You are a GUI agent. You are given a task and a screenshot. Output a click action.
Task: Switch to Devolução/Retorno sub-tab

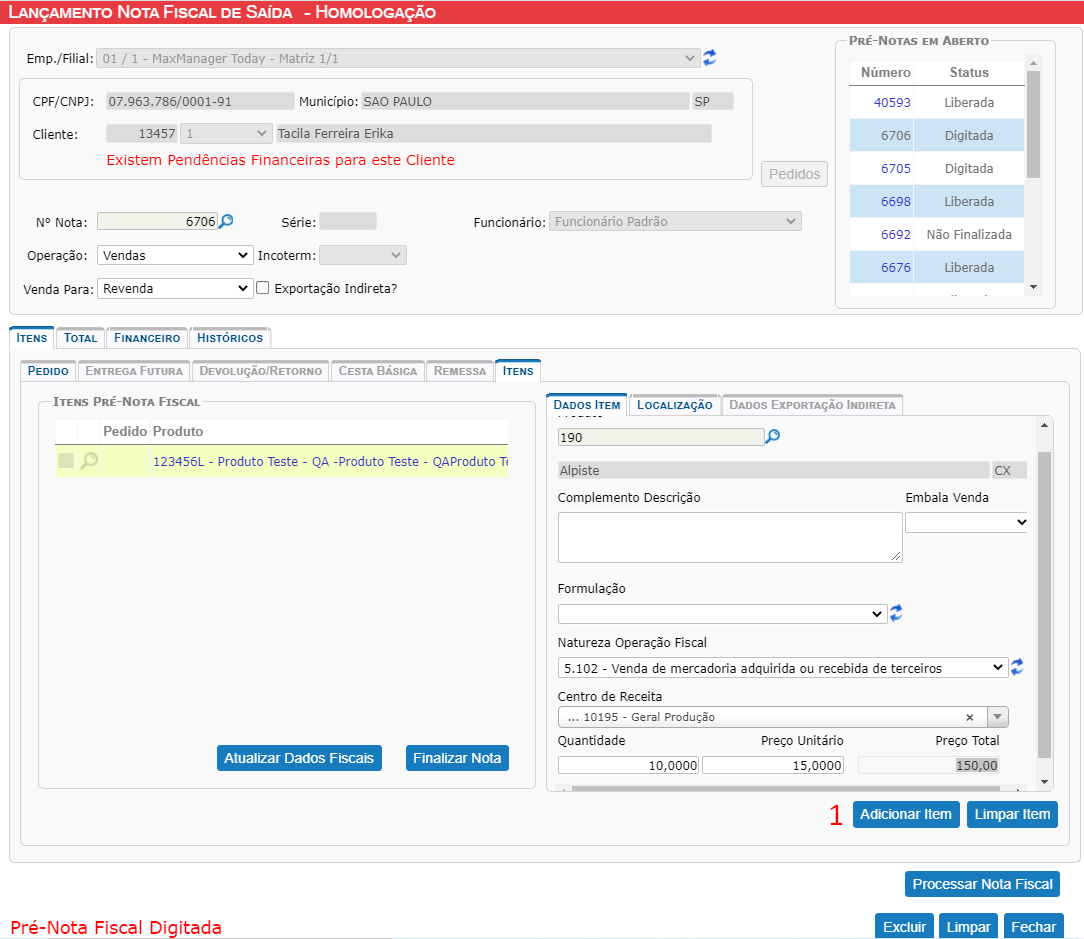261,371
